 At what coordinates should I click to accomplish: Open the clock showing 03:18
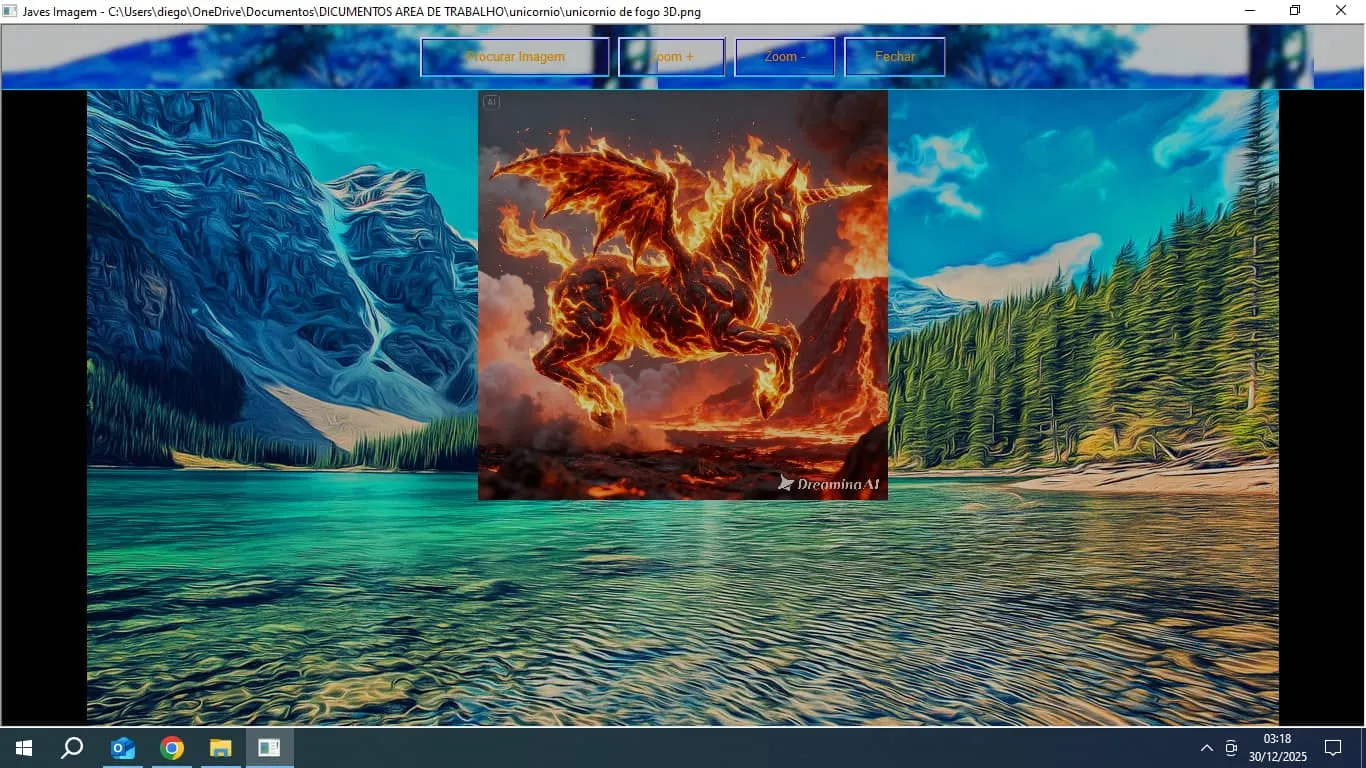coord(1277,748)
